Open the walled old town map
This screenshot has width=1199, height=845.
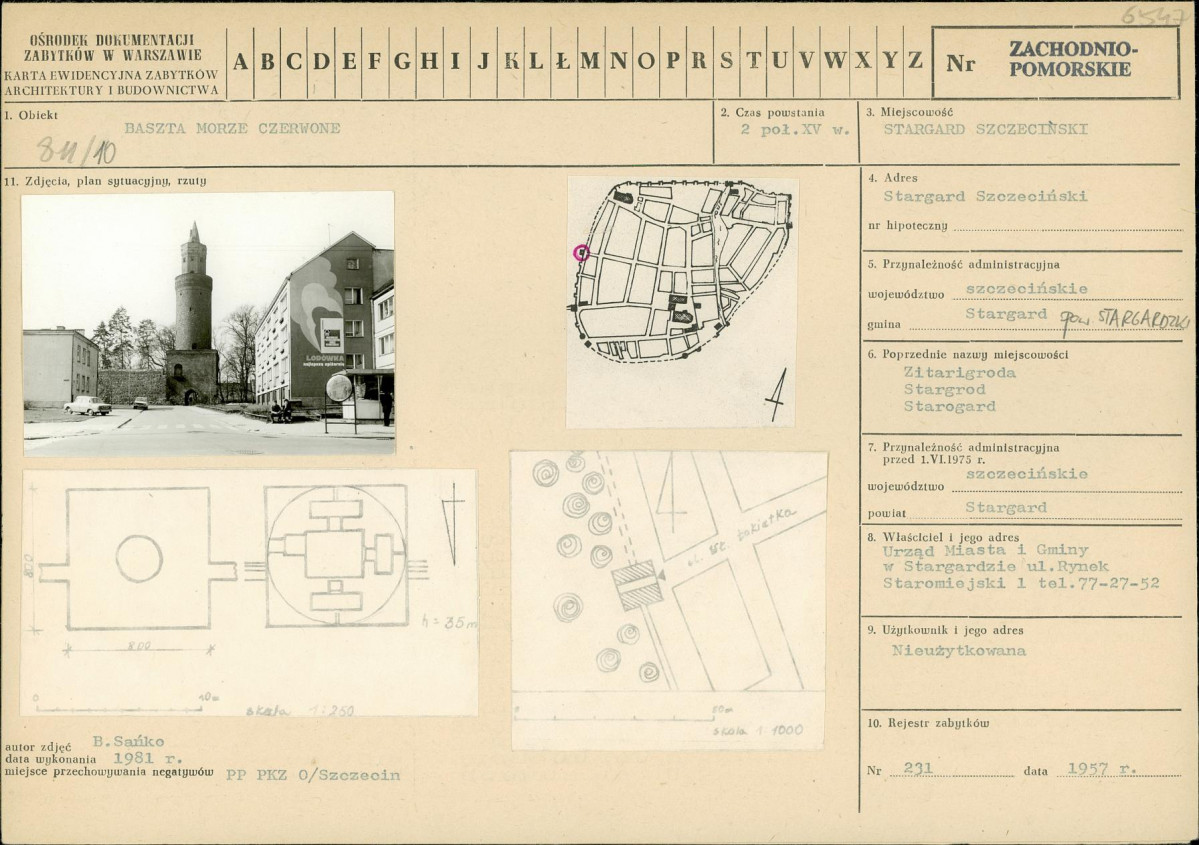(682, 301)
